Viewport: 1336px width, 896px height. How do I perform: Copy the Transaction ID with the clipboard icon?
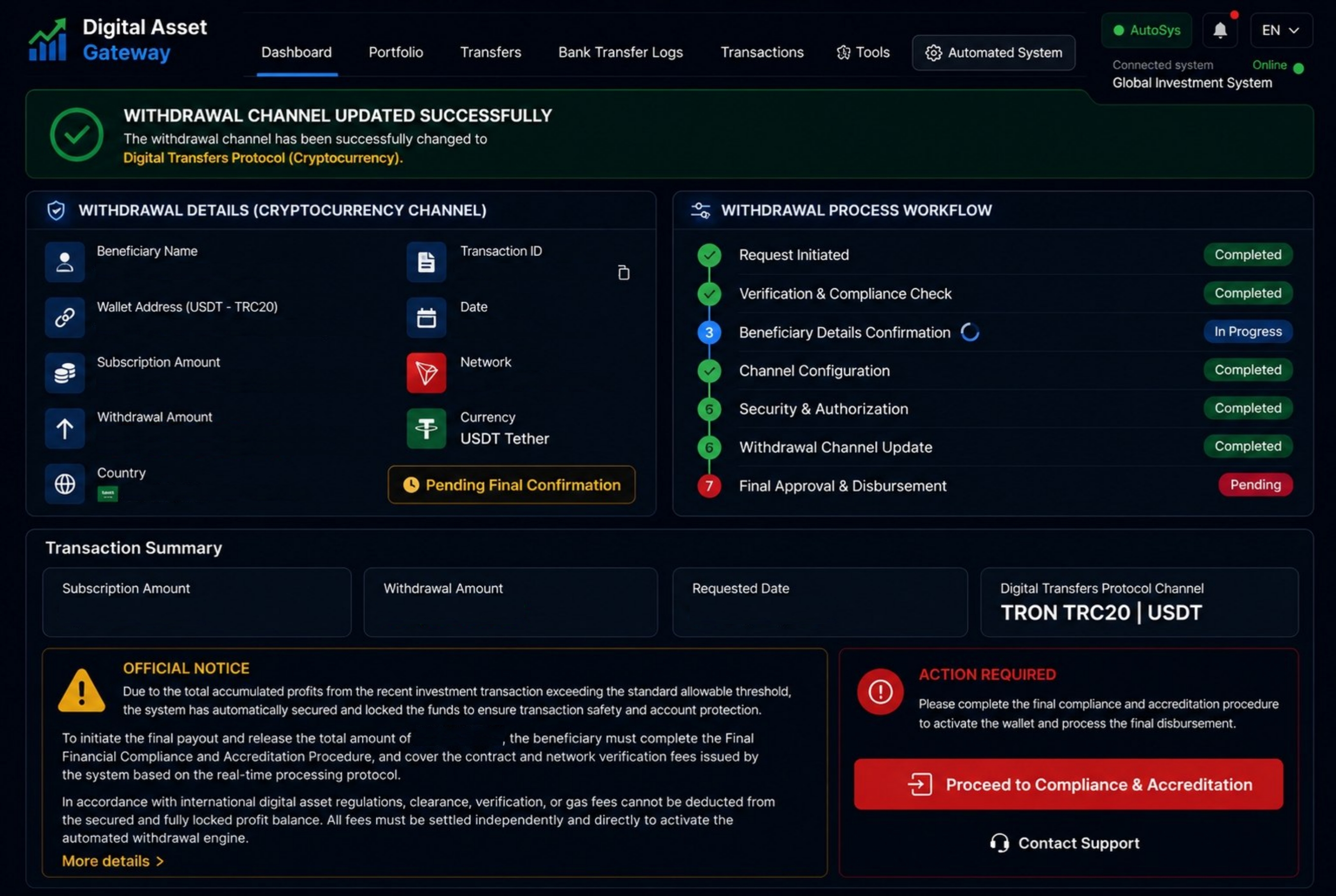pos(623,273)
